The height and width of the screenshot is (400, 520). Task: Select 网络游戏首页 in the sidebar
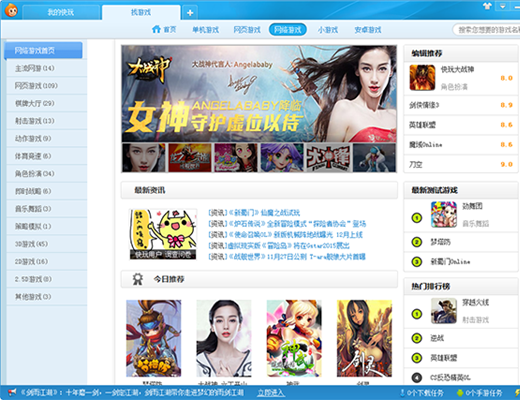click(43, 50)
